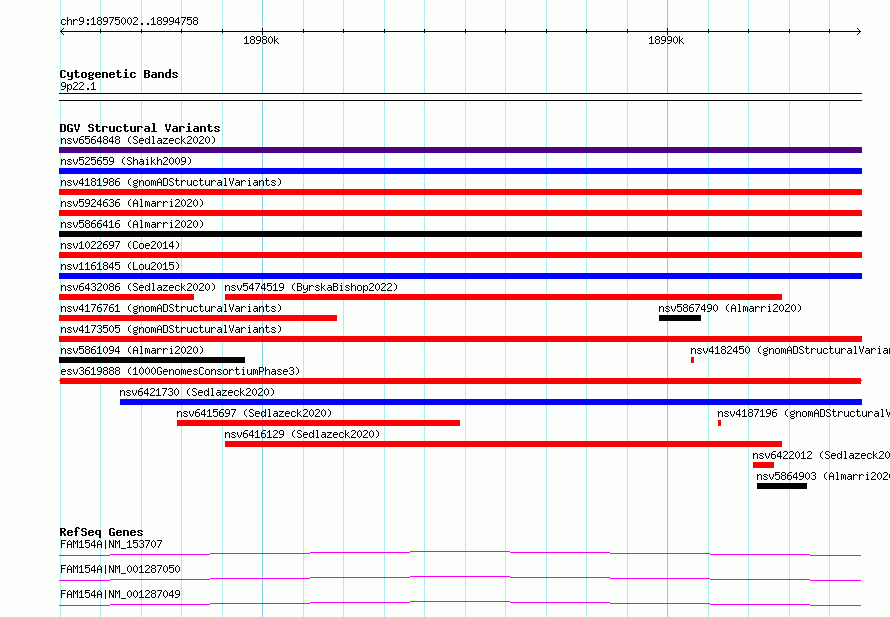Select the nsv5866416 (Almarri2020) black bar
Image resolution: width=890 pixels, height=617 pixels.
[x=460, y=234]
